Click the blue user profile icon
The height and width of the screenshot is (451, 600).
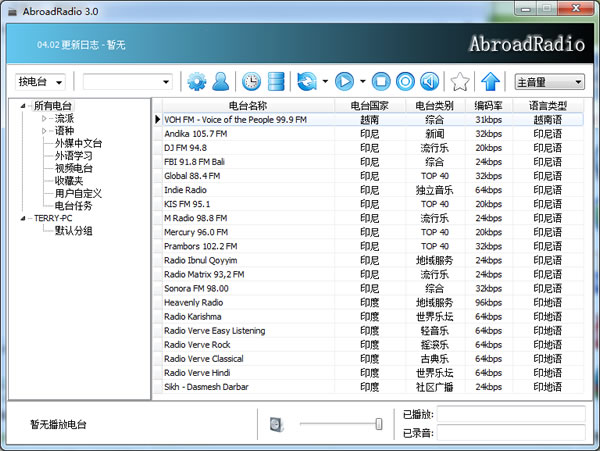coord(220,81)
